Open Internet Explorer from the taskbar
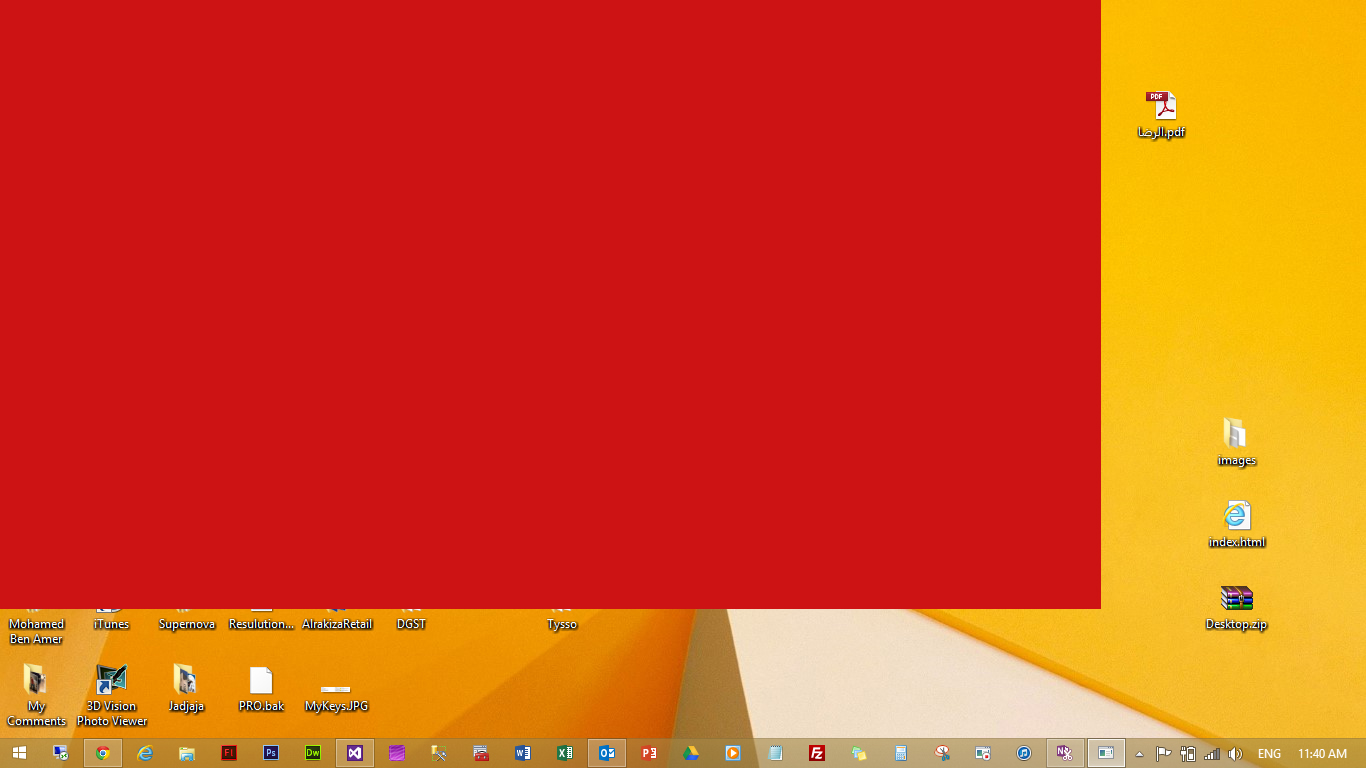Screen dimensions: 1366x768 click(145, 753)
